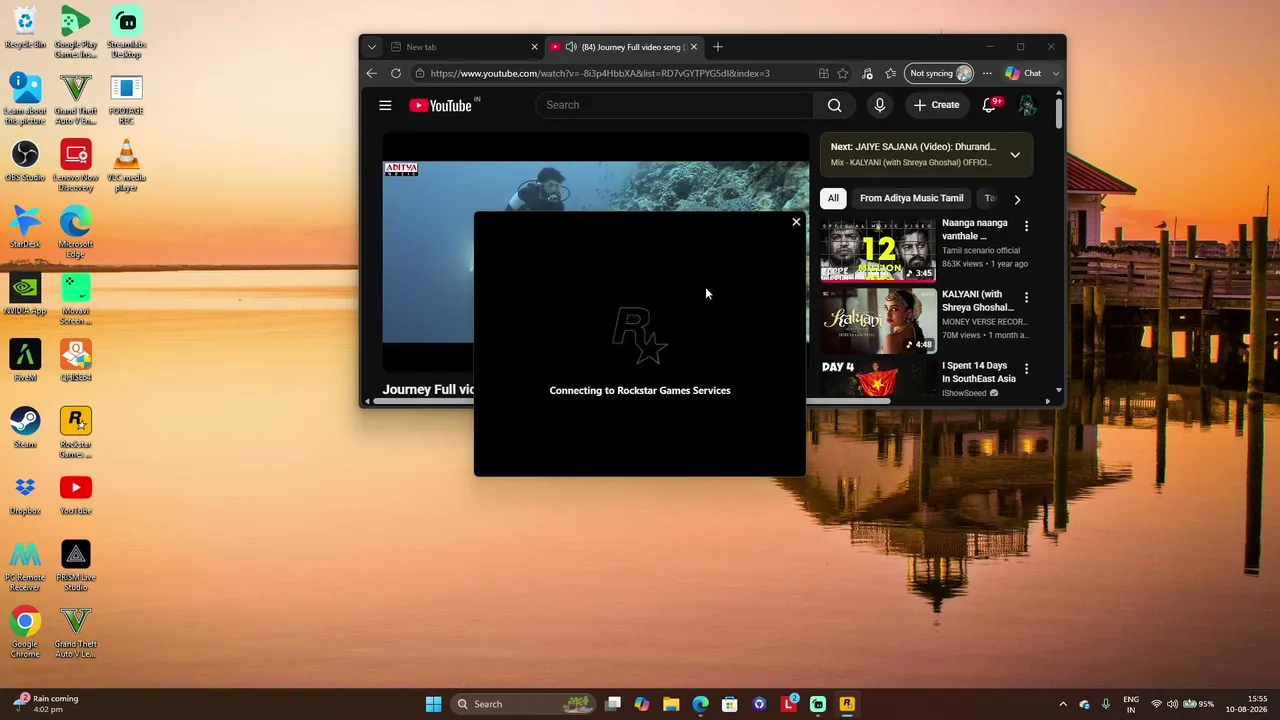Open a new browser tab with plus
Image resolution: width=1280 pixels, height=720 pixels.
(x=718, y=47)
